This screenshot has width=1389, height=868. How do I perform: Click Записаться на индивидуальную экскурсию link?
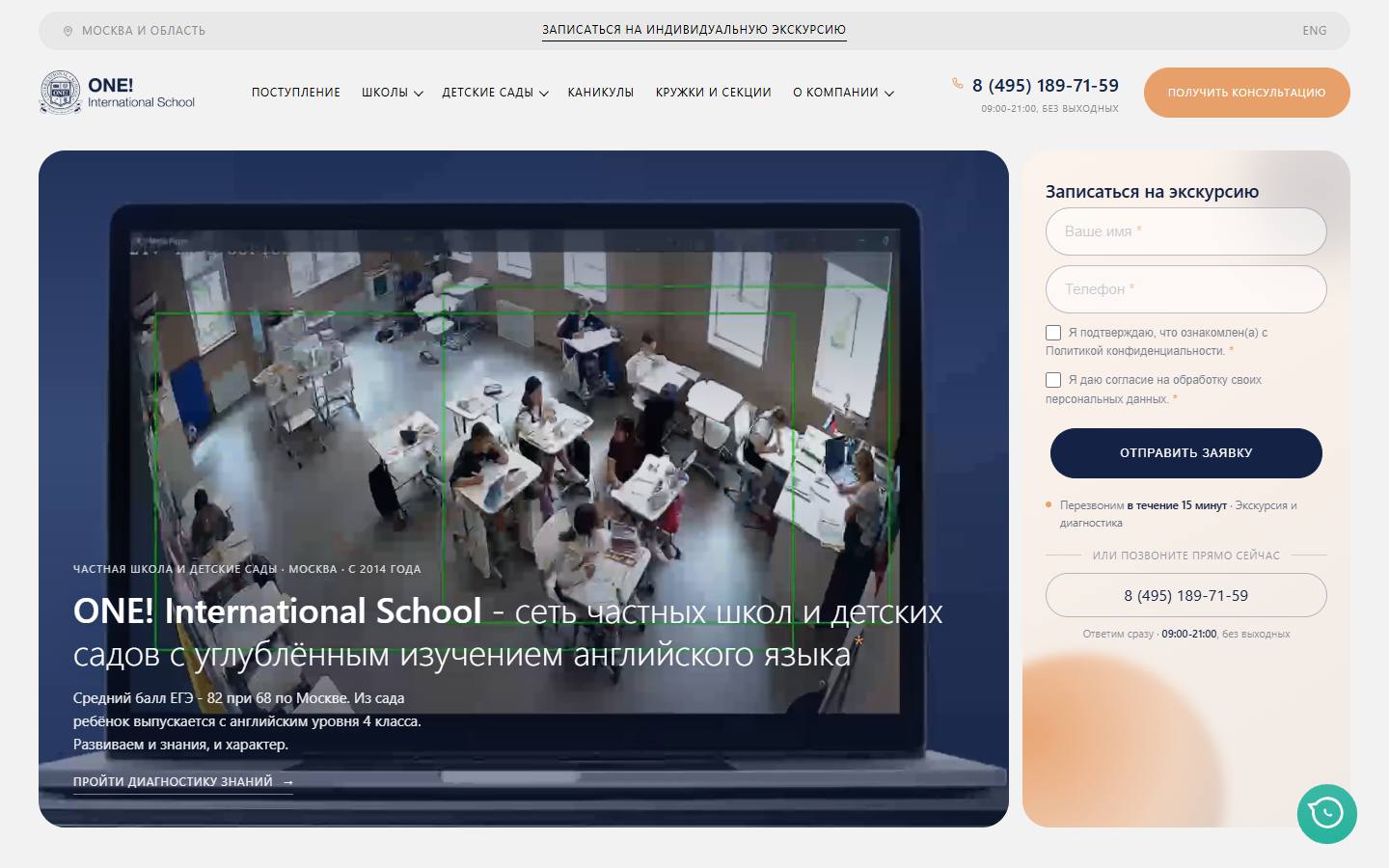[694, 30]
